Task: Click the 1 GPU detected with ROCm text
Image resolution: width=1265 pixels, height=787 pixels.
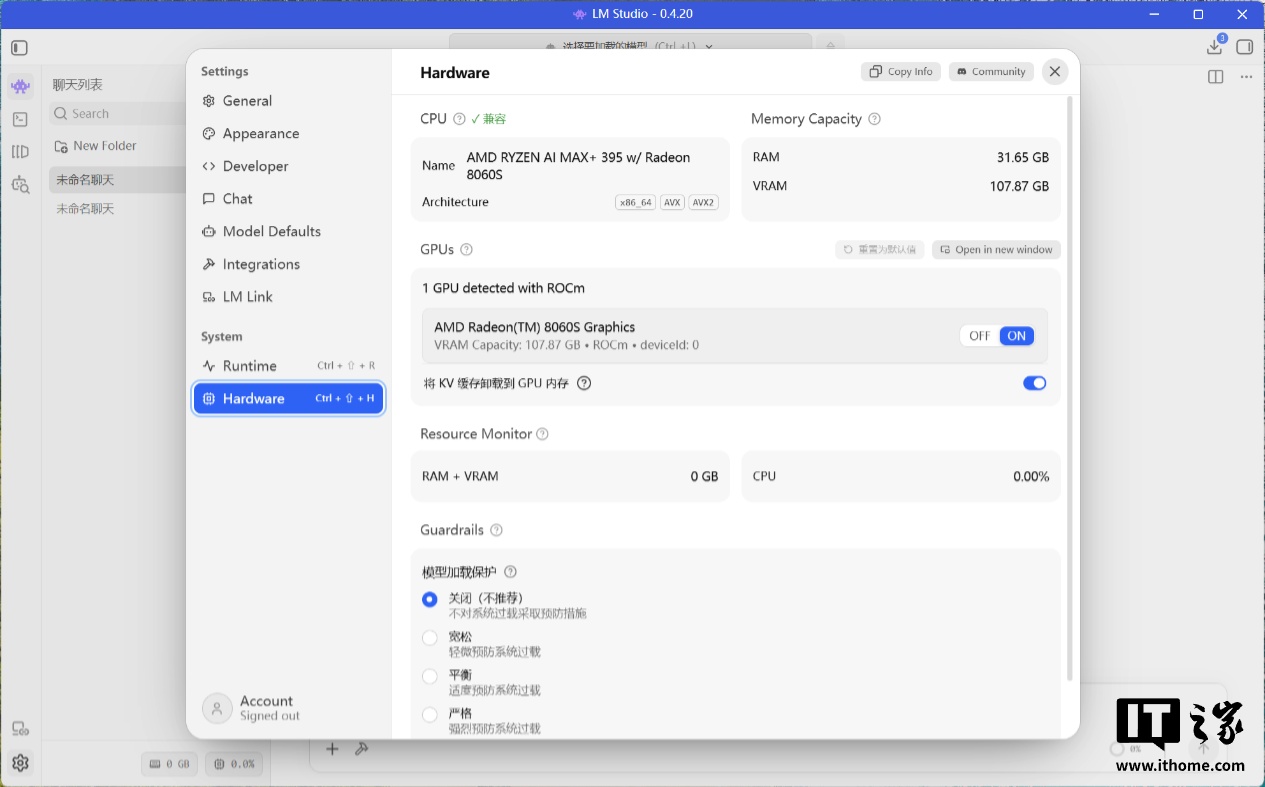Action: point(503,288)
